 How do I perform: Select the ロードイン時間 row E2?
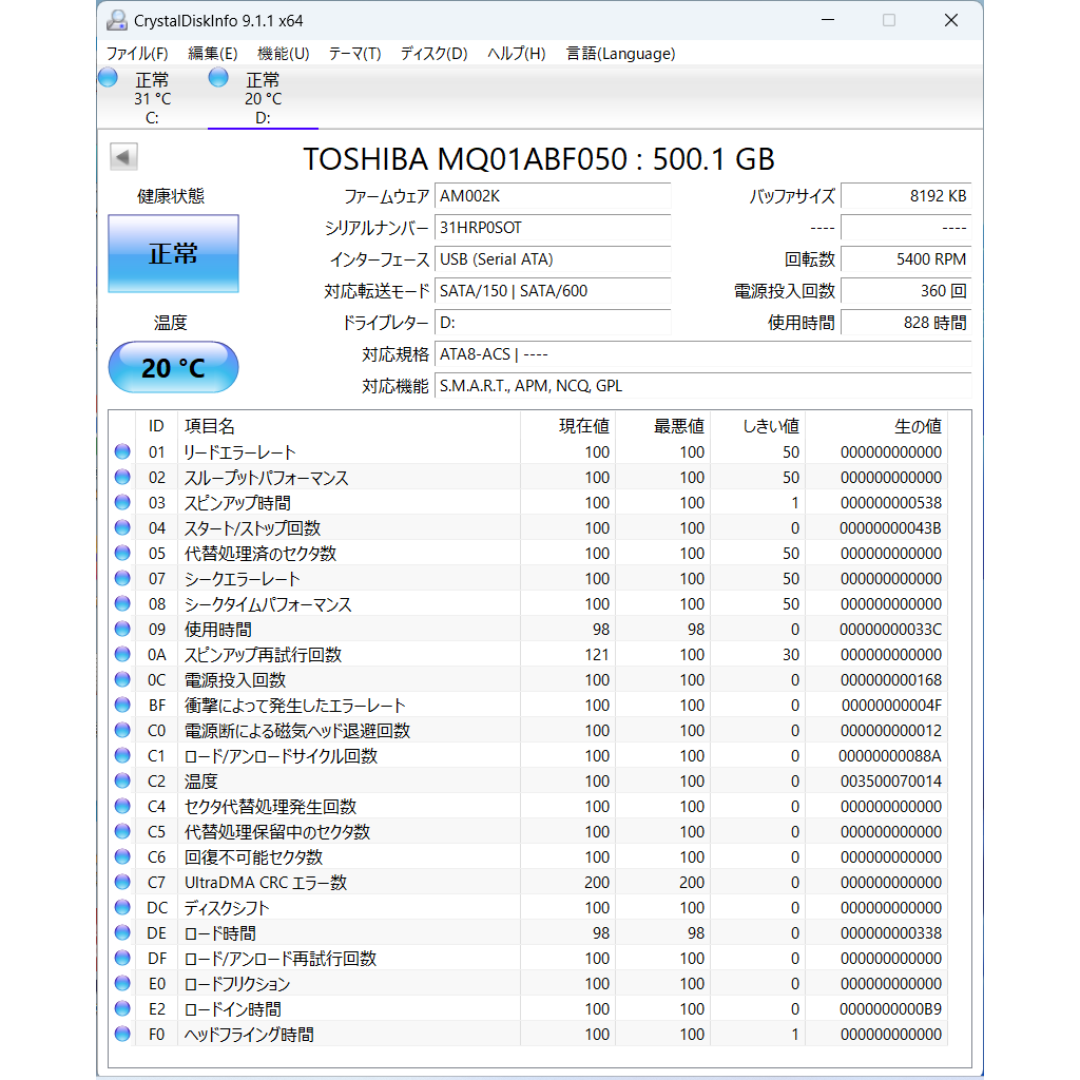528,1009
